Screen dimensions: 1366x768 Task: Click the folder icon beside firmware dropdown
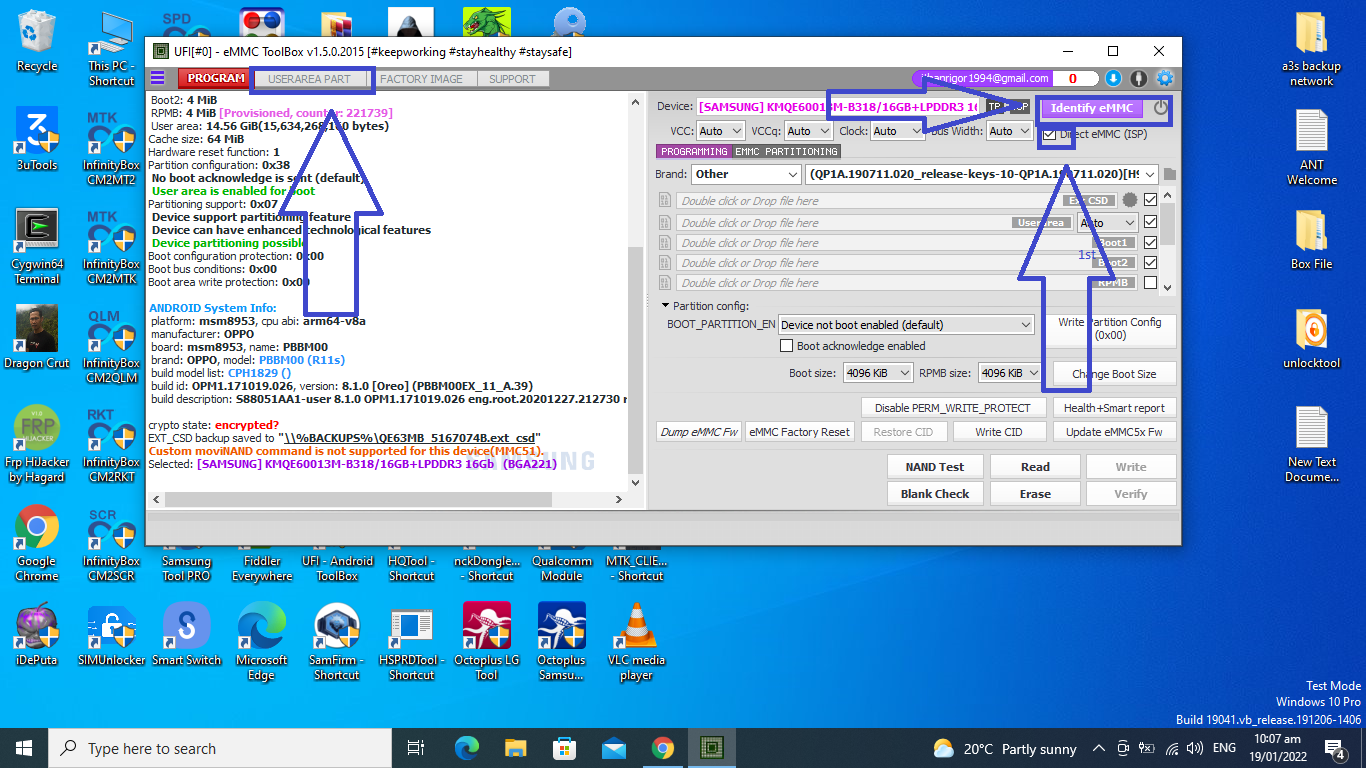pos(1170,174)
